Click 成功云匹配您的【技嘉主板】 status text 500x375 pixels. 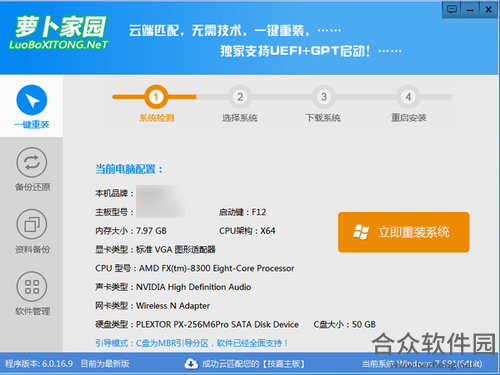point(253,364)
